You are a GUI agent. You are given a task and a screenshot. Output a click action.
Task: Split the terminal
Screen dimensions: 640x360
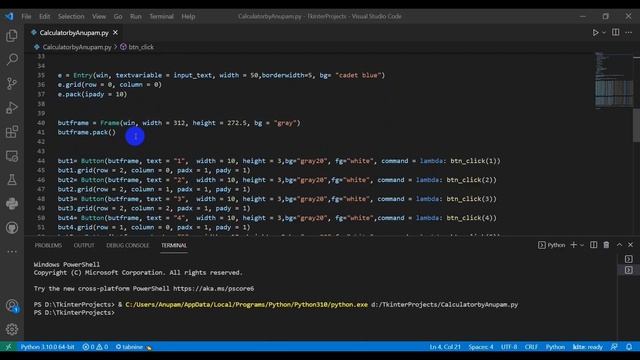(593, 245)
